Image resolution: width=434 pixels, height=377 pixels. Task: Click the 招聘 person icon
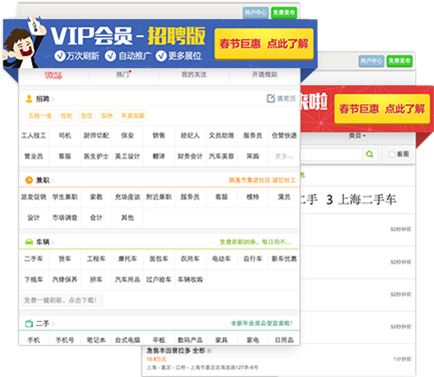[x=29, y=99]
